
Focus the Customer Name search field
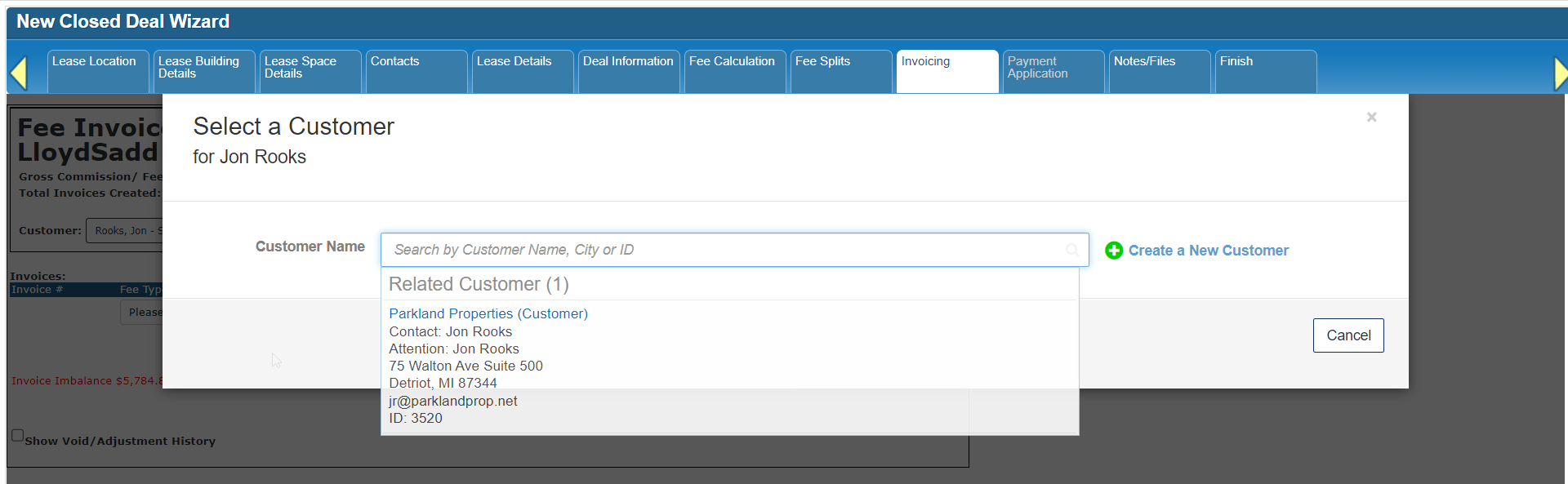coord(723,250)
